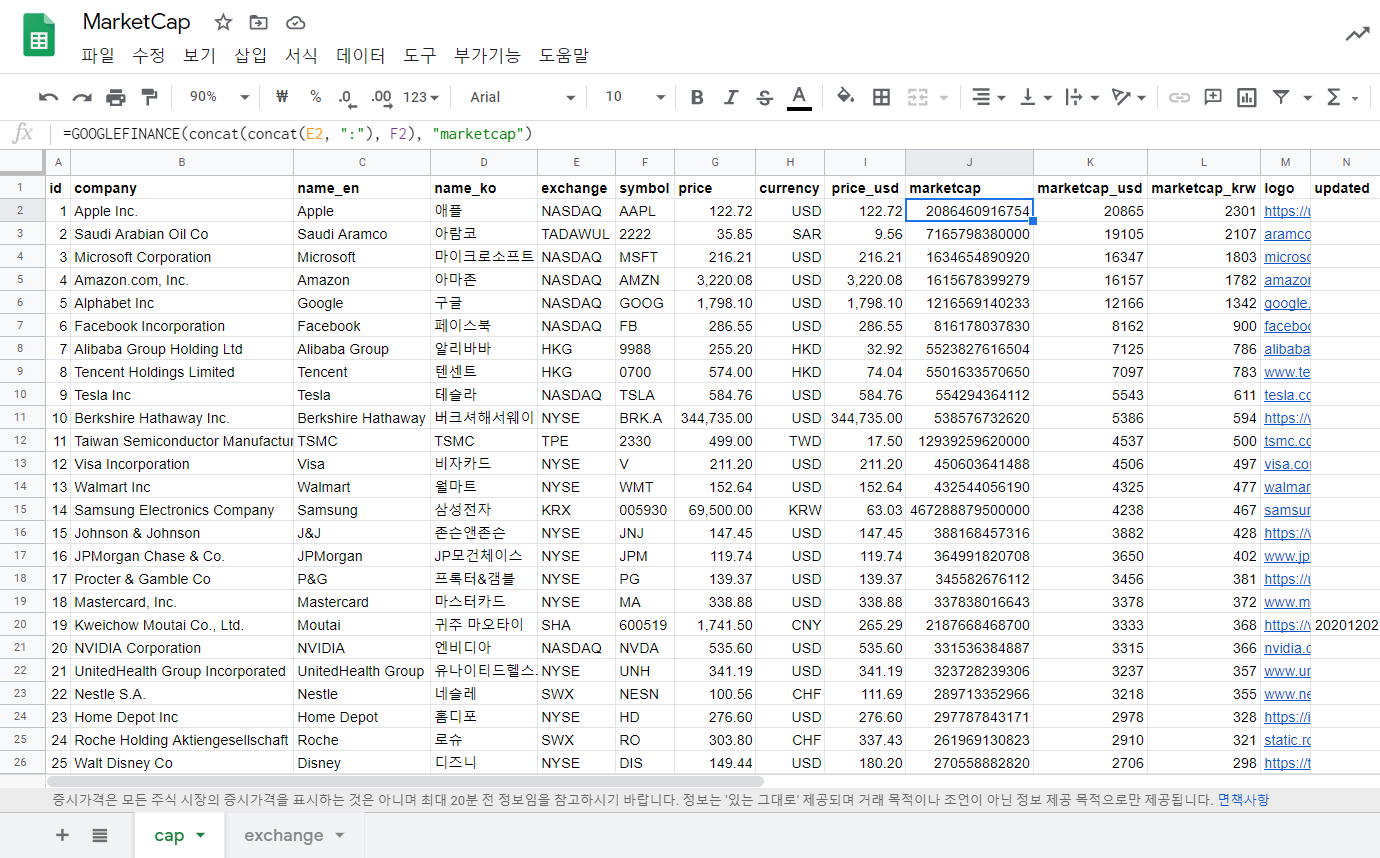Open the 부가기능 menu
1380x858 pixels.
pos(487,56)
